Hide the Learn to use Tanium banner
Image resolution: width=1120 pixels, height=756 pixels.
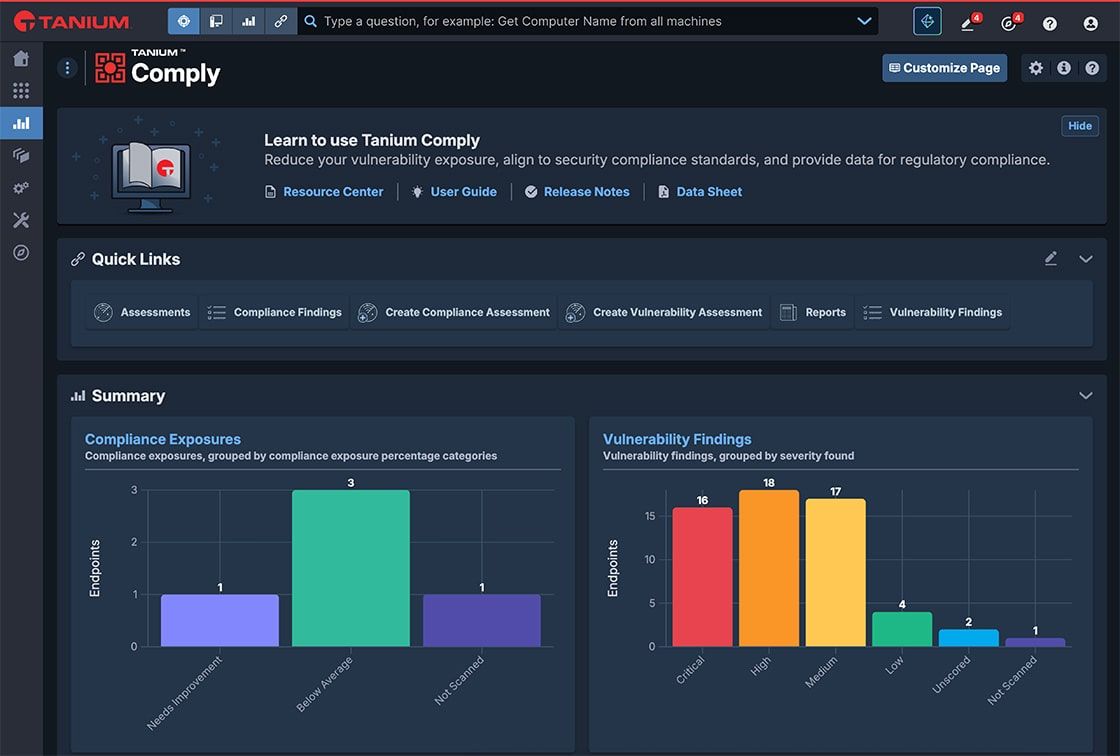pos(1079,126)
